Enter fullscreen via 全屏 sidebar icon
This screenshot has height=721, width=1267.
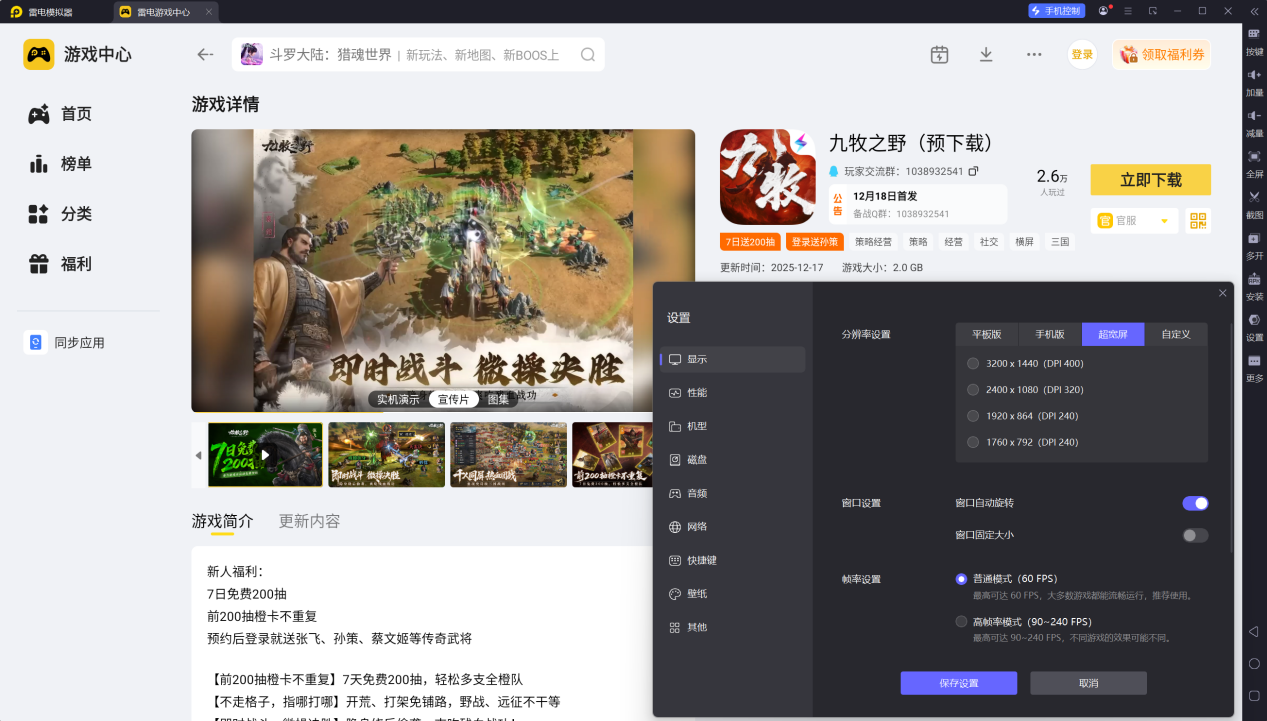click(x=1254, y=162)
